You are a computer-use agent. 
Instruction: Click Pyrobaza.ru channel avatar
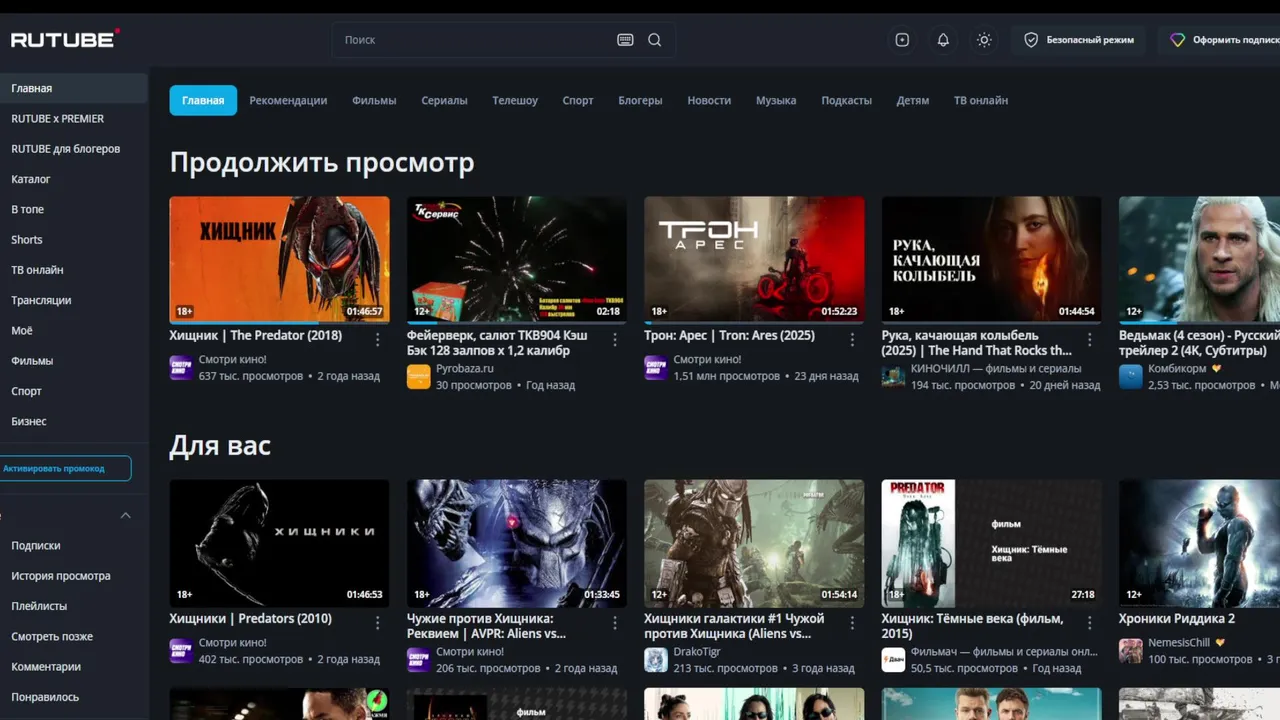[418, 376]
